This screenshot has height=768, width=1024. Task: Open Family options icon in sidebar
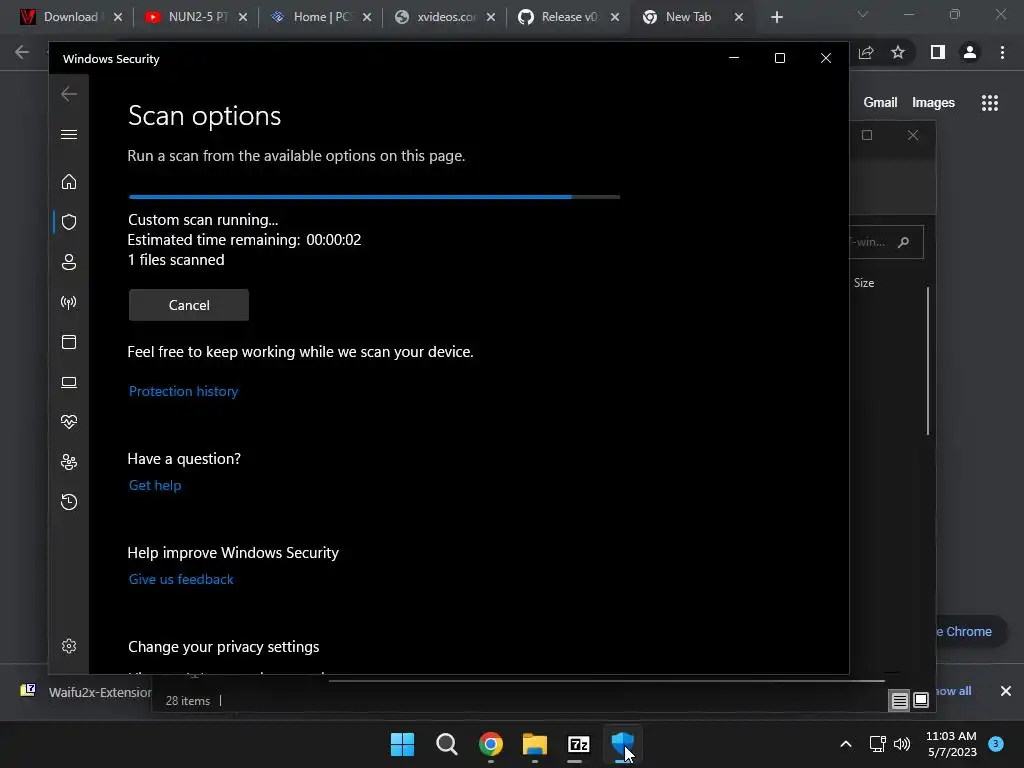(x=69, y=462)
